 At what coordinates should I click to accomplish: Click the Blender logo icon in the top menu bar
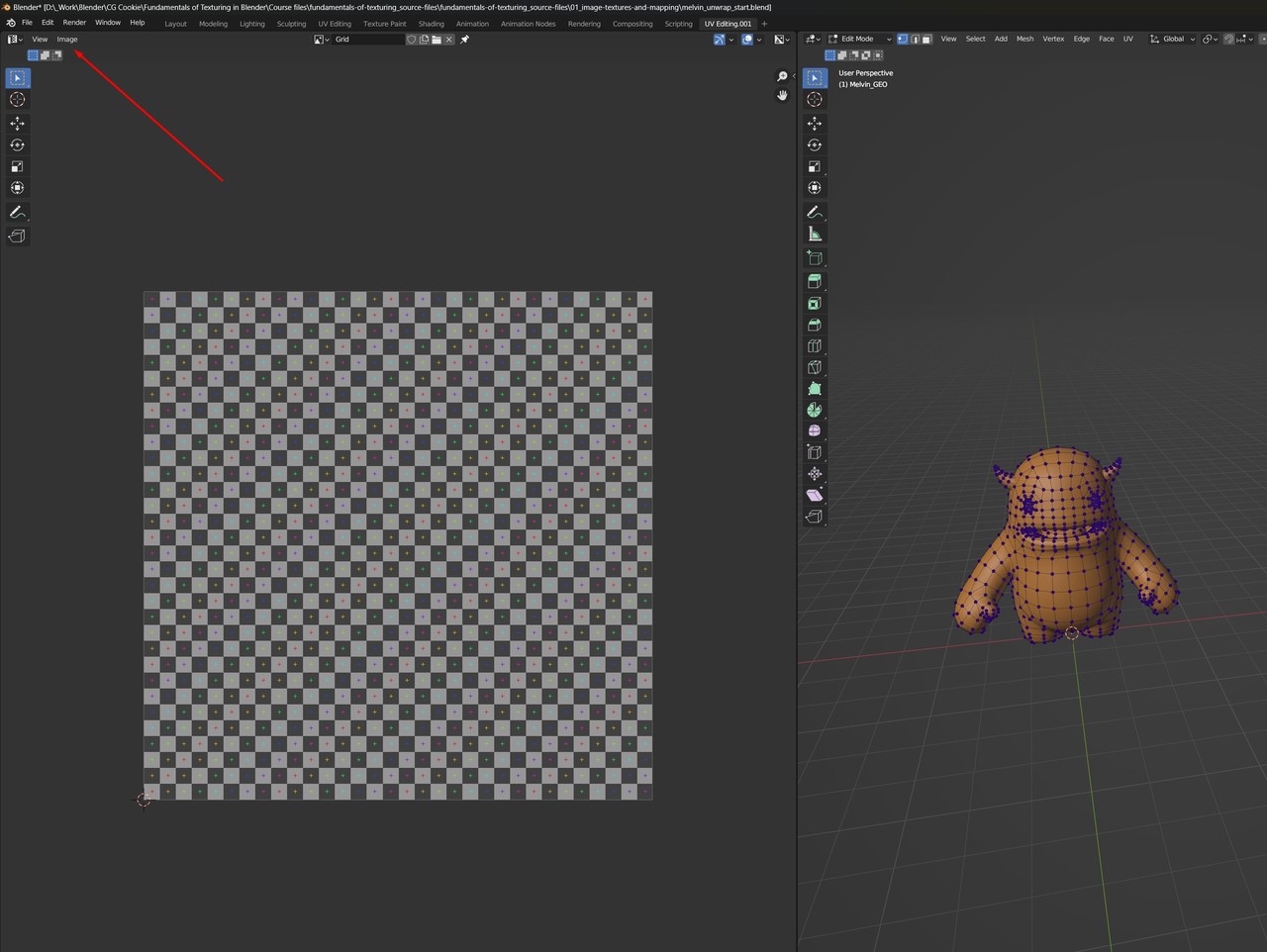pos(11,23)
